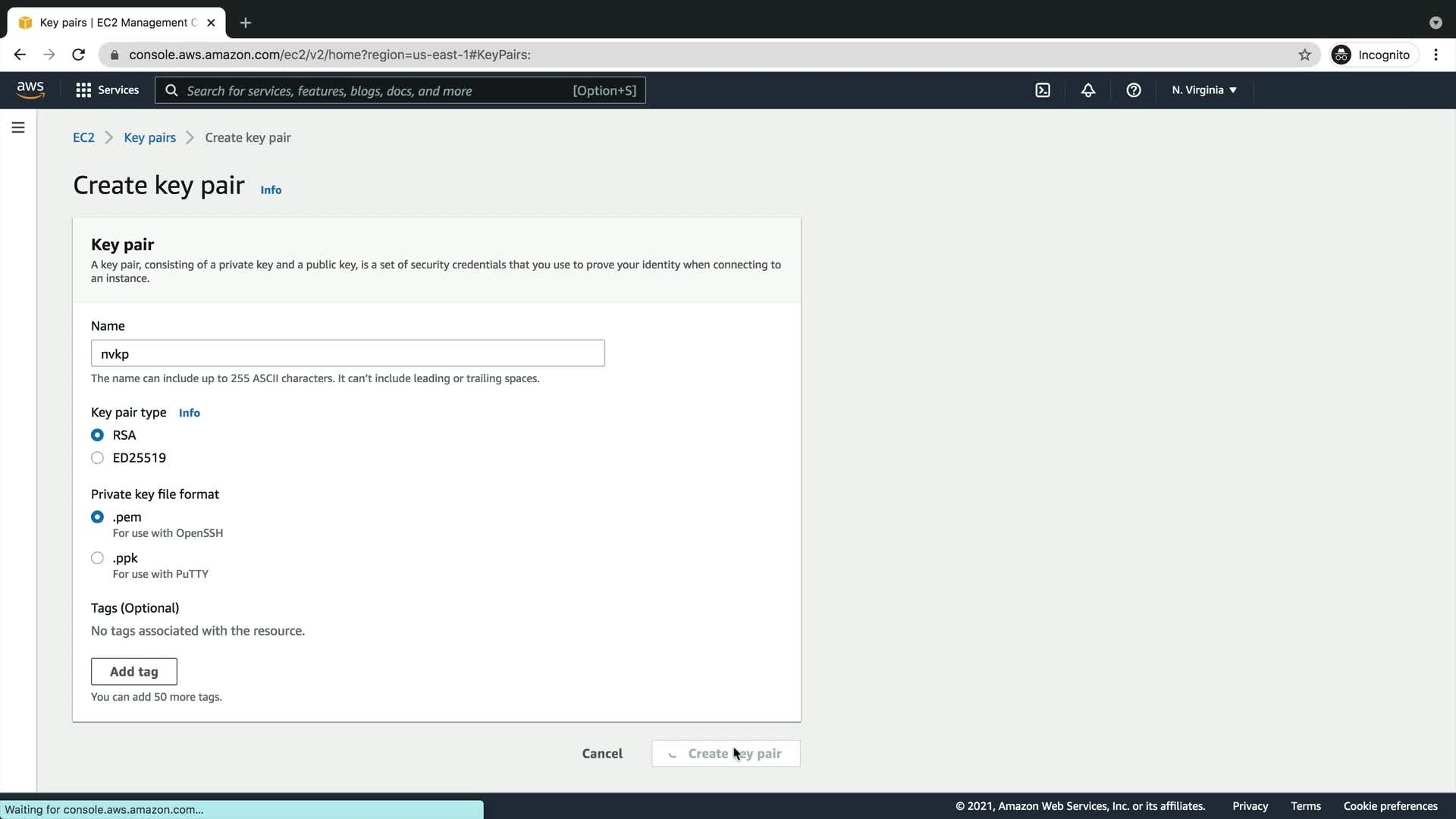Open the help question mark menu

point(1134,90)
